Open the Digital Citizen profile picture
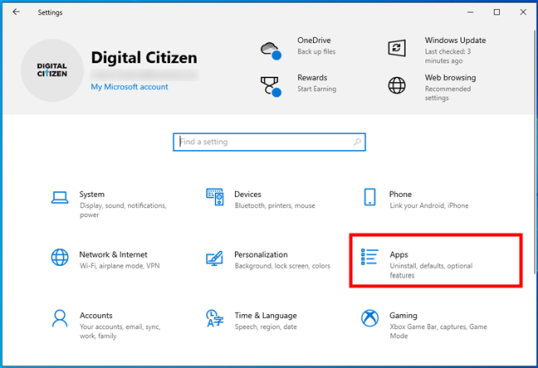 (52, 70)
